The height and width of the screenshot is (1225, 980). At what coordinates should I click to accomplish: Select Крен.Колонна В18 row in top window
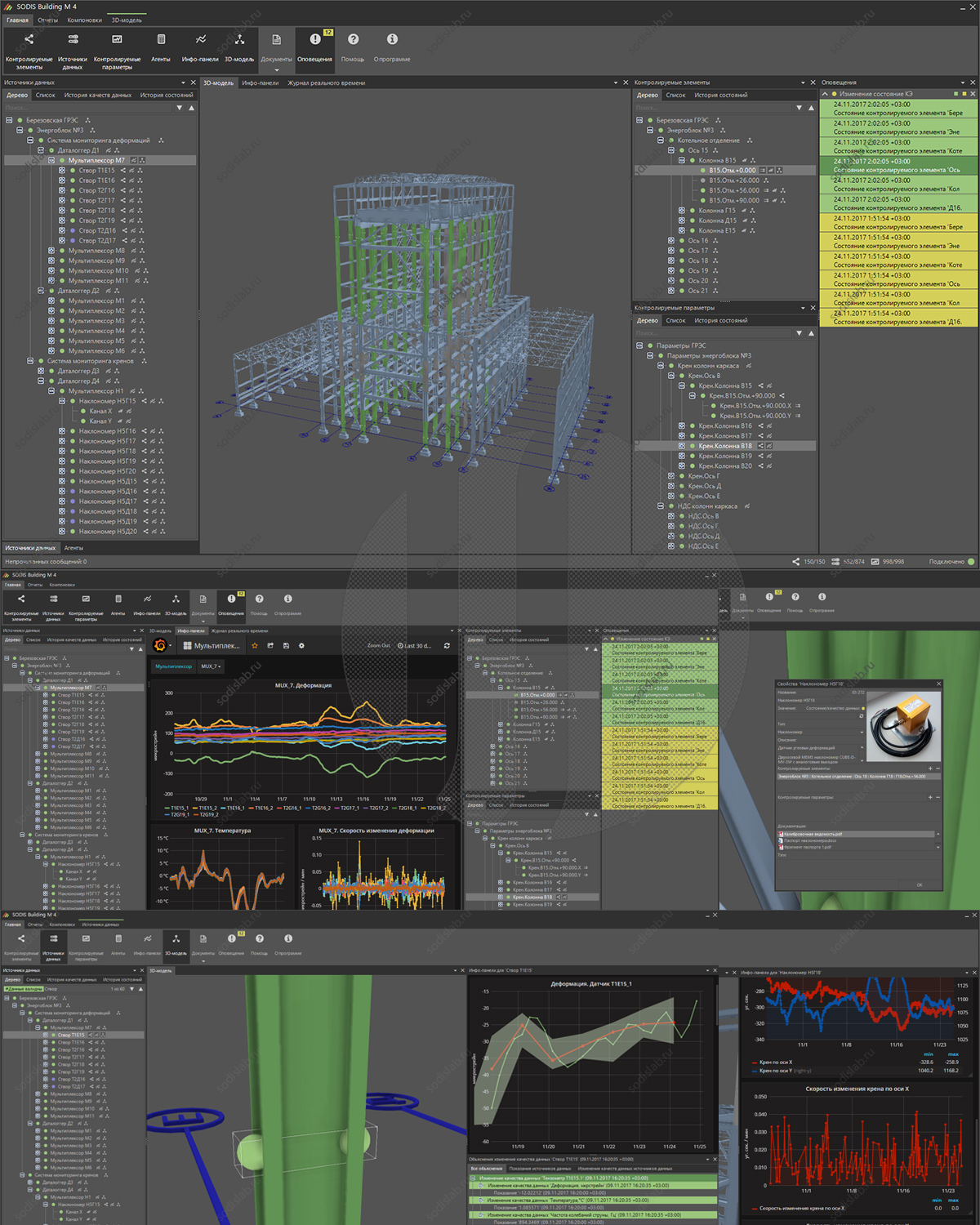pos(725,446)
